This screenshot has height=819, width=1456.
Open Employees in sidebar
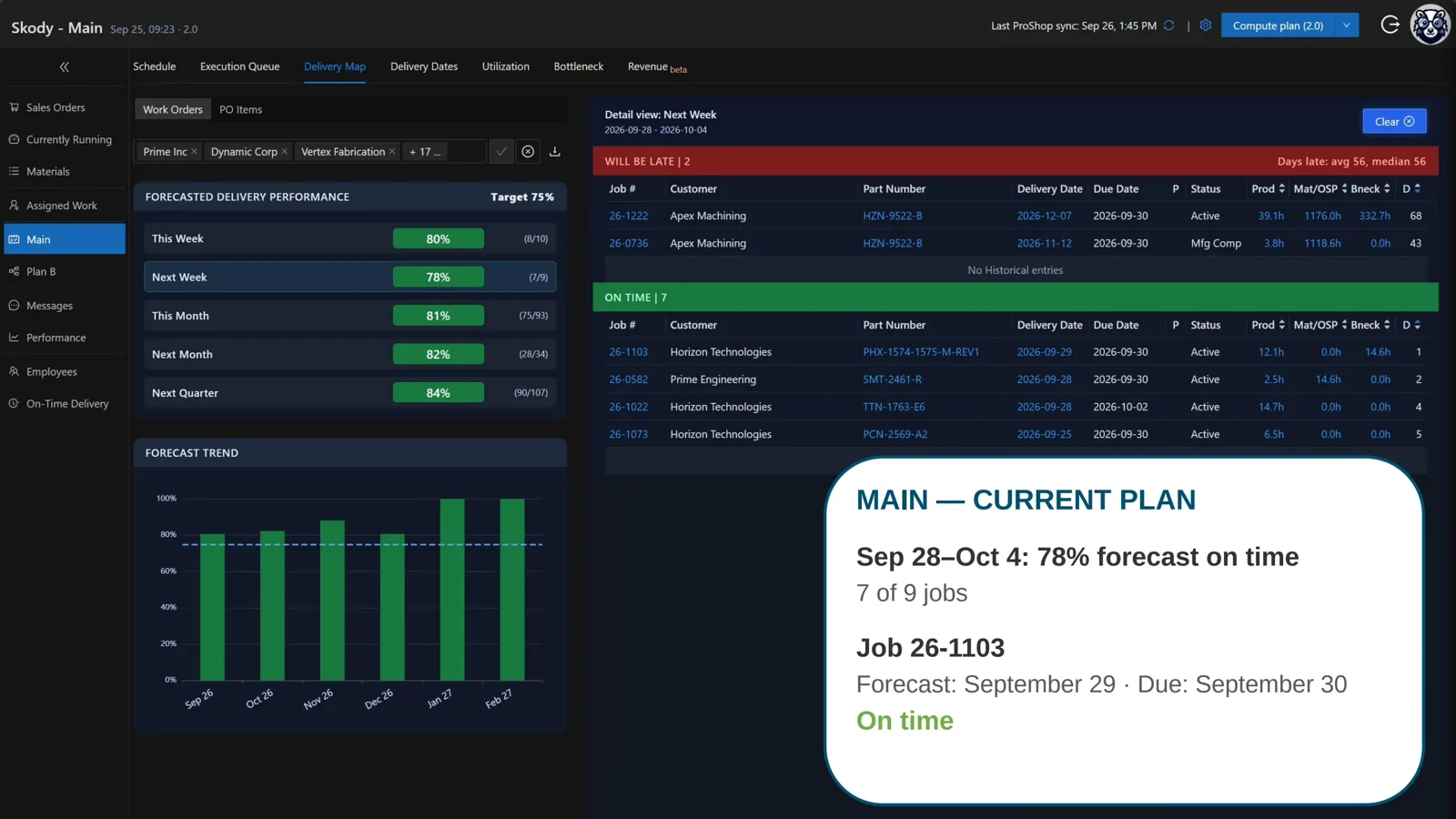point(64,371)
